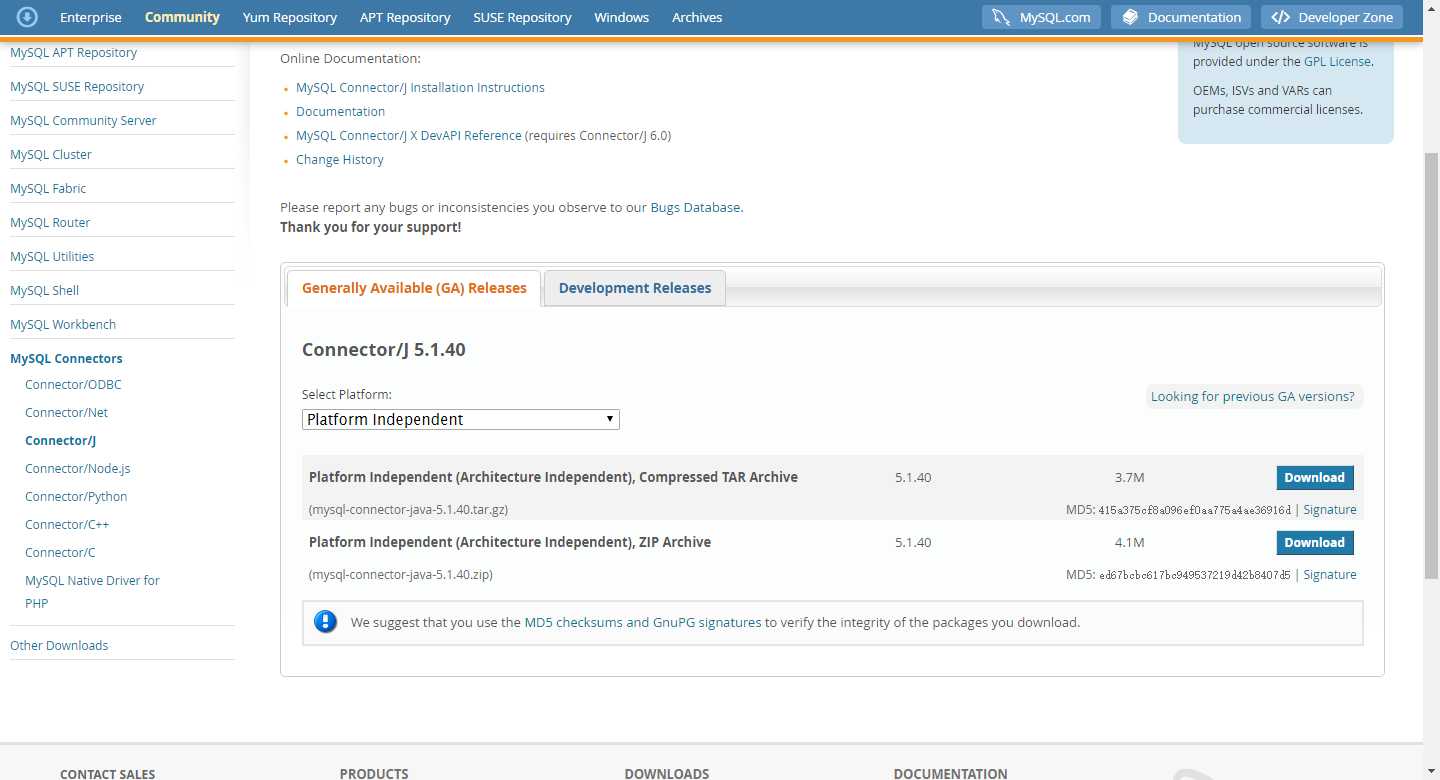Open Connector/C++ sidebar item
This screenshot has height=780, width=1440.
(67, 524)
